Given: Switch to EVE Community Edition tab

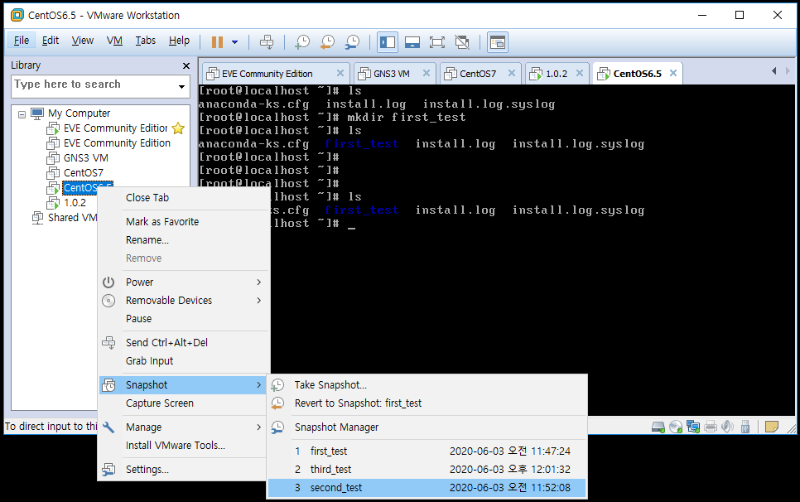Looking at the screenshot, I should tap(267, 73).
